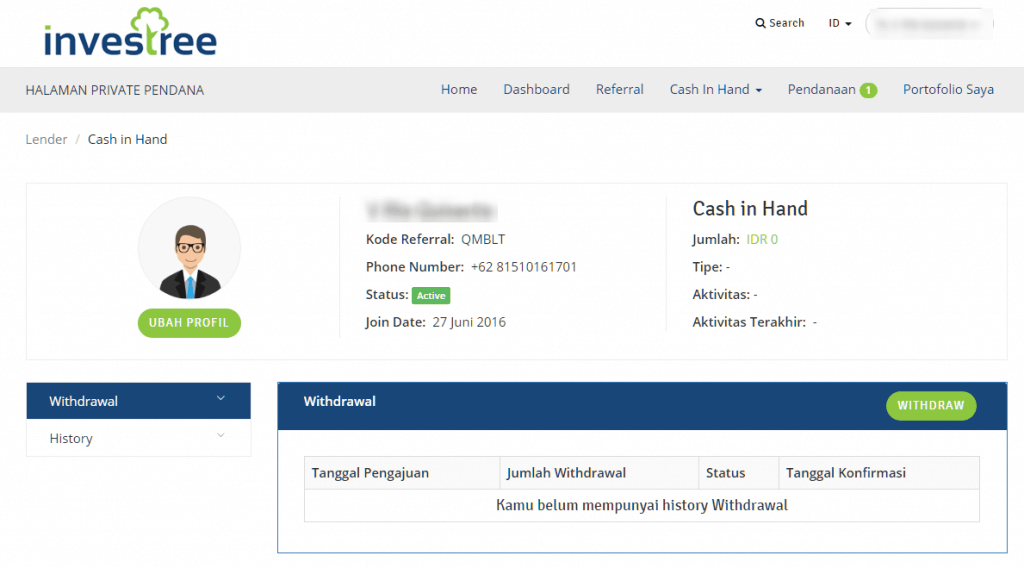Click the Cash in Hand panel heading
This screenshot has height=568, width=1024.
[x=750, y=208]
